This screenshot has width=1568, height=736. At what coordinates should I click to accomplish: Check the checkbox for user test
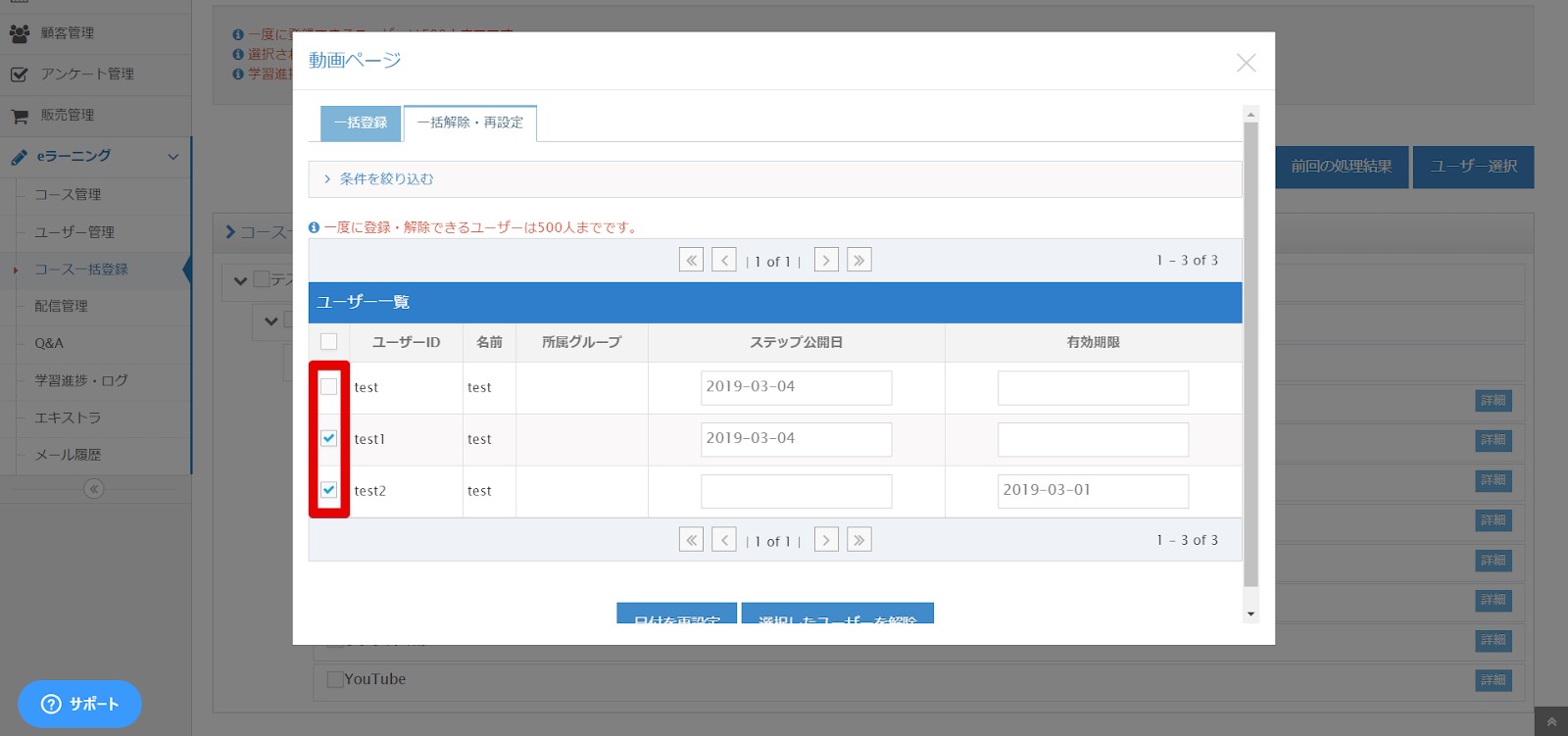(x=328, y=387)
